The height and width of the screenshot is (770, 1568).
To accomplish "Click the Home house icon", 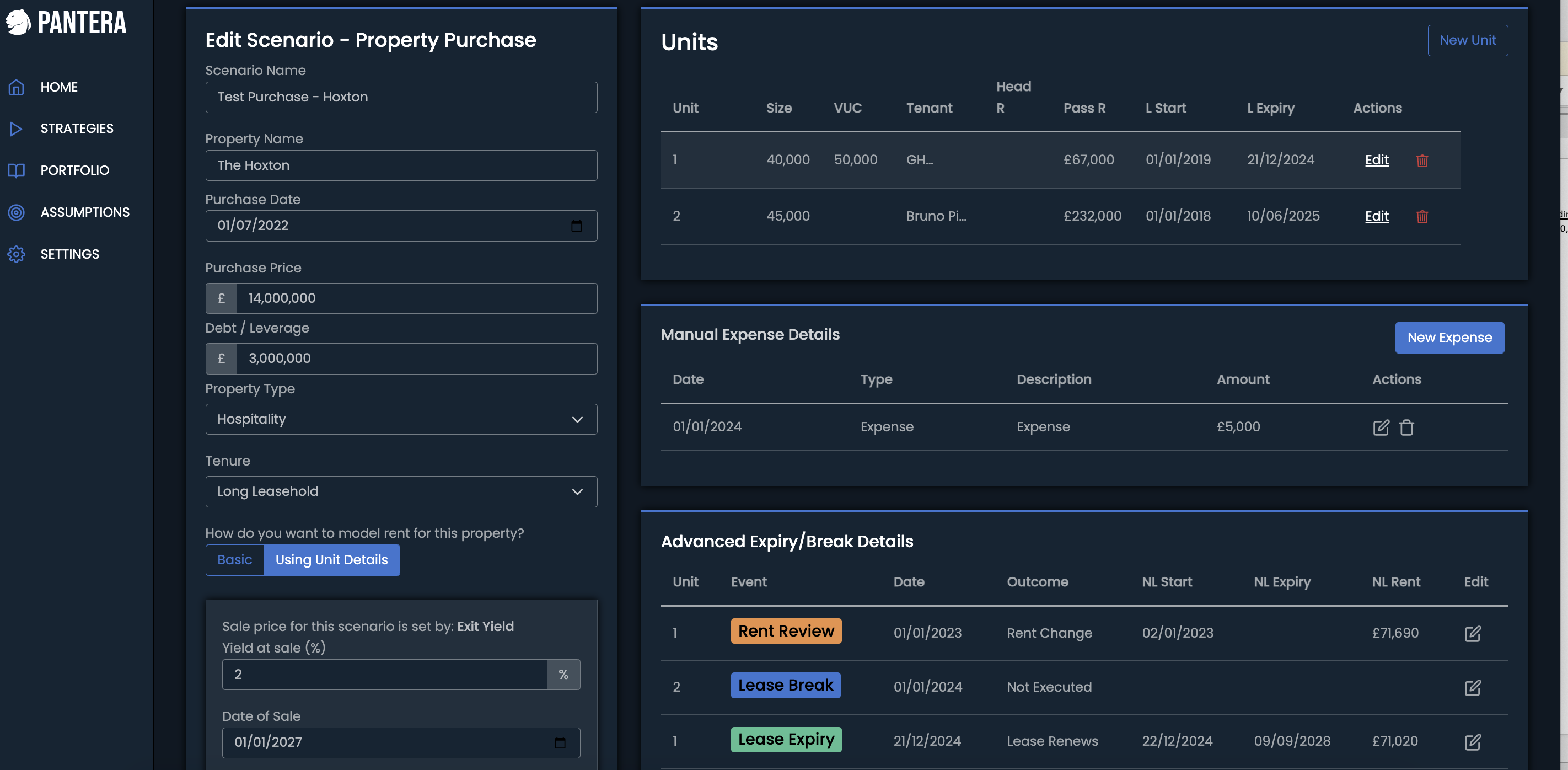I will coord(17,87).
